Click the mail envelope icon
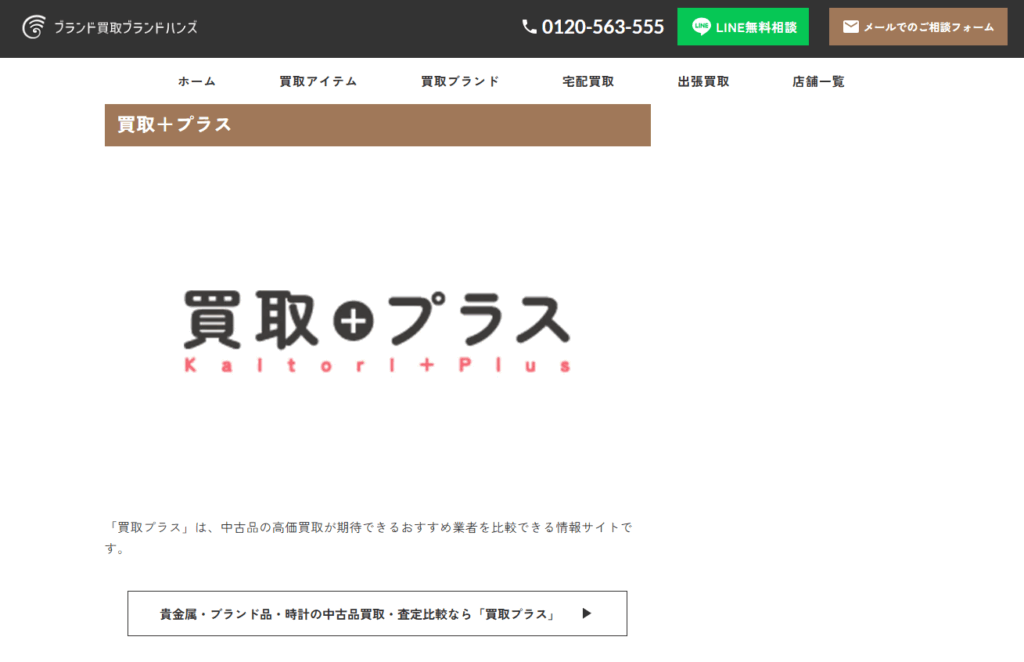 850,27
